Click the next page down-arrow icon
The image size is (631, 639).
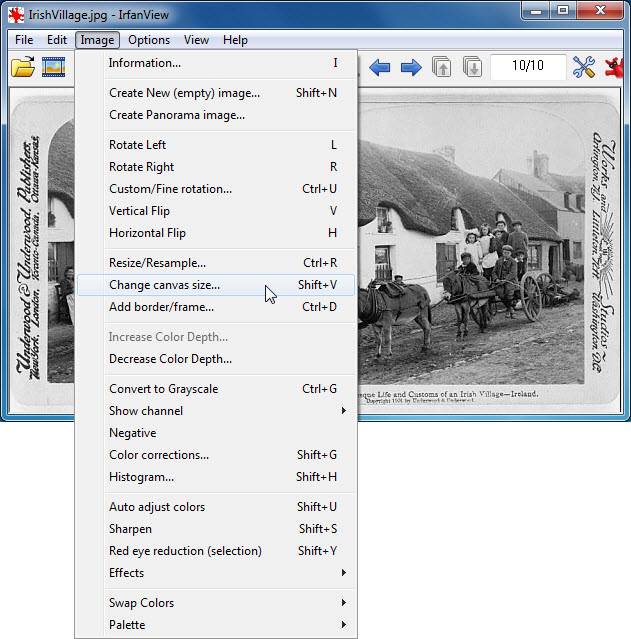(472, 67)
